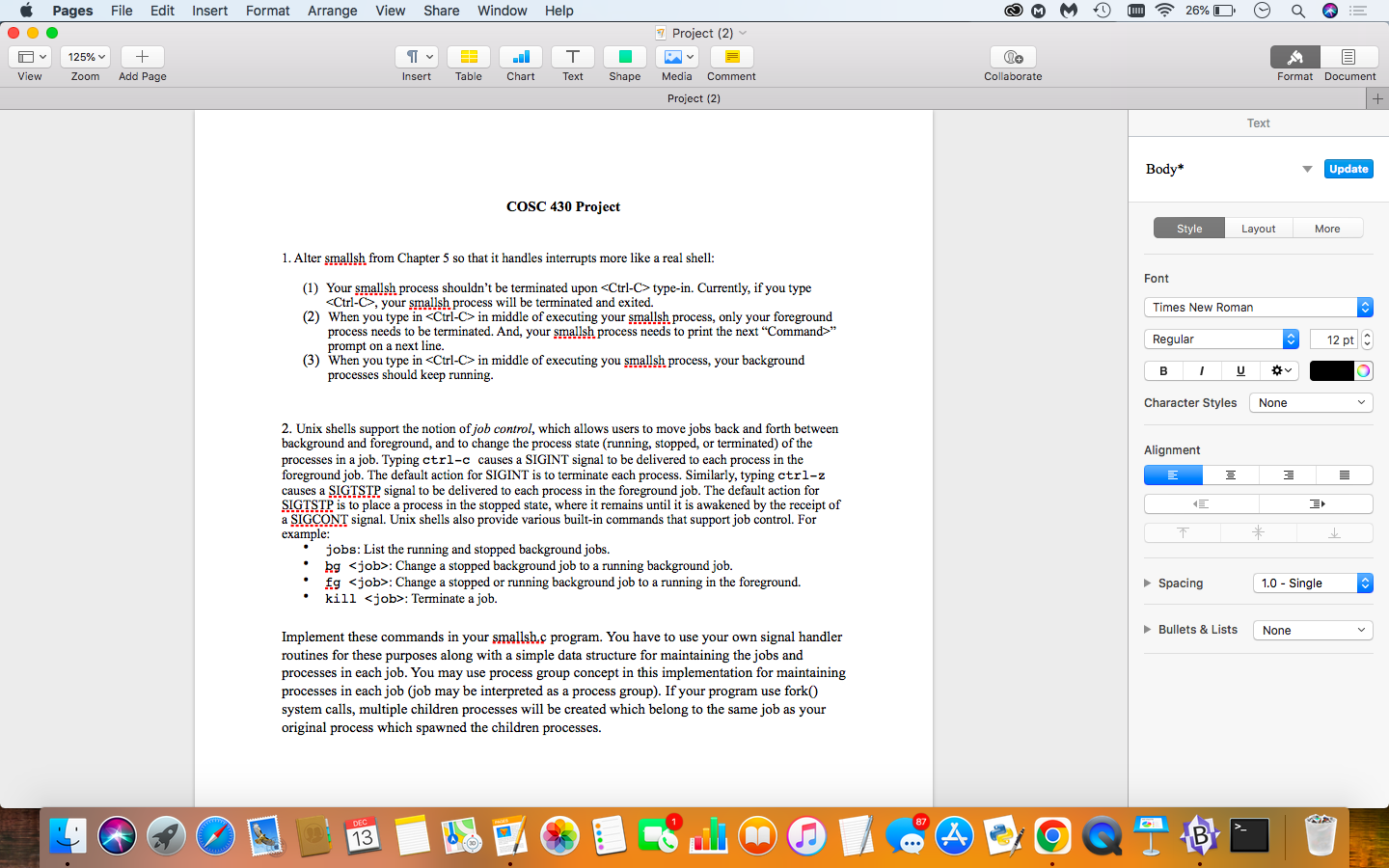Click the 12 pt font size field
Screen dimensions: 1389x868
click(1334, 339)
